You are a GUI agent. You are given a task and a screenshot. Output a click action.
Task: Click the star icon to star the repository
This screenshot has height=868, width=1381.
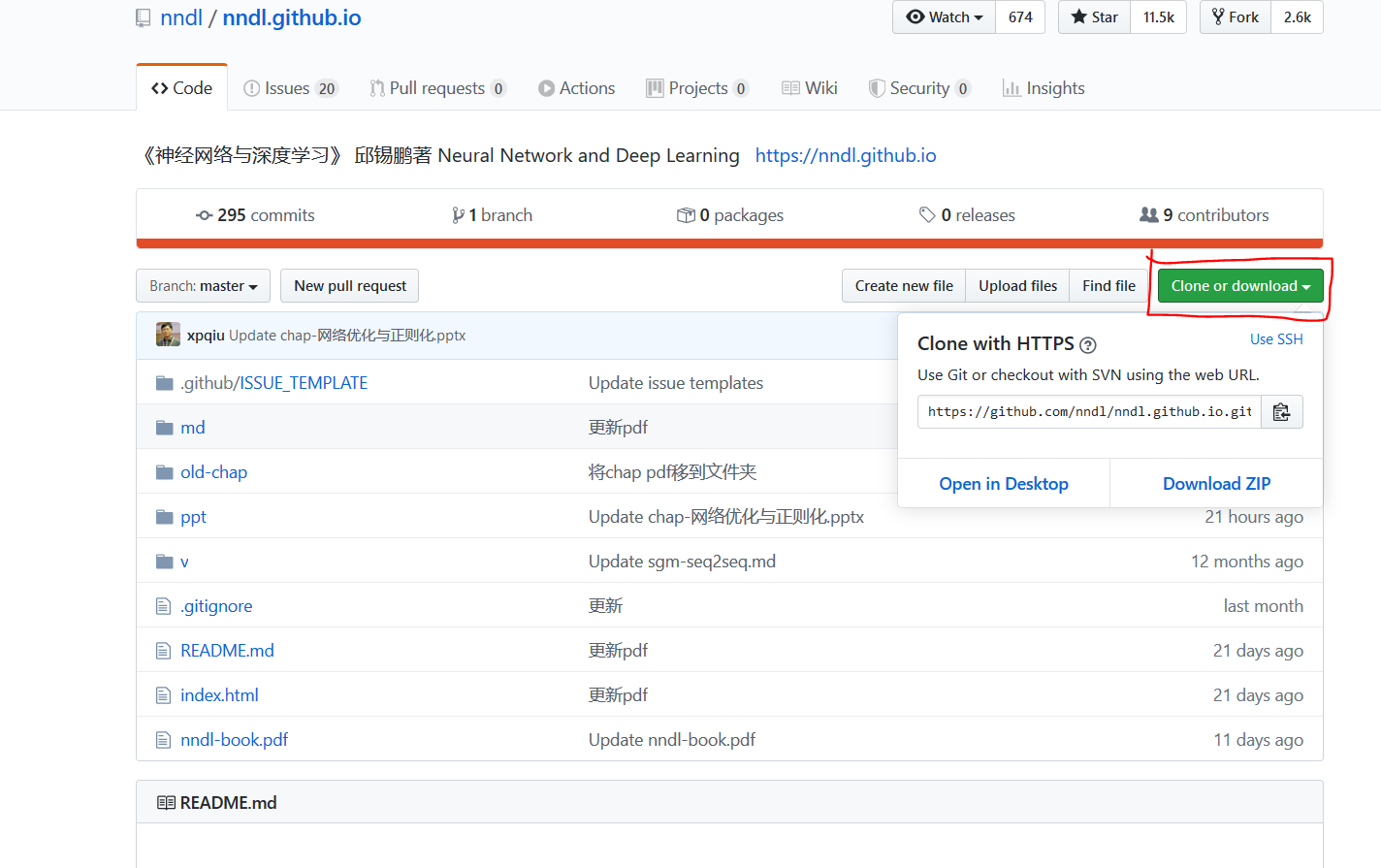pos(1079,16)
